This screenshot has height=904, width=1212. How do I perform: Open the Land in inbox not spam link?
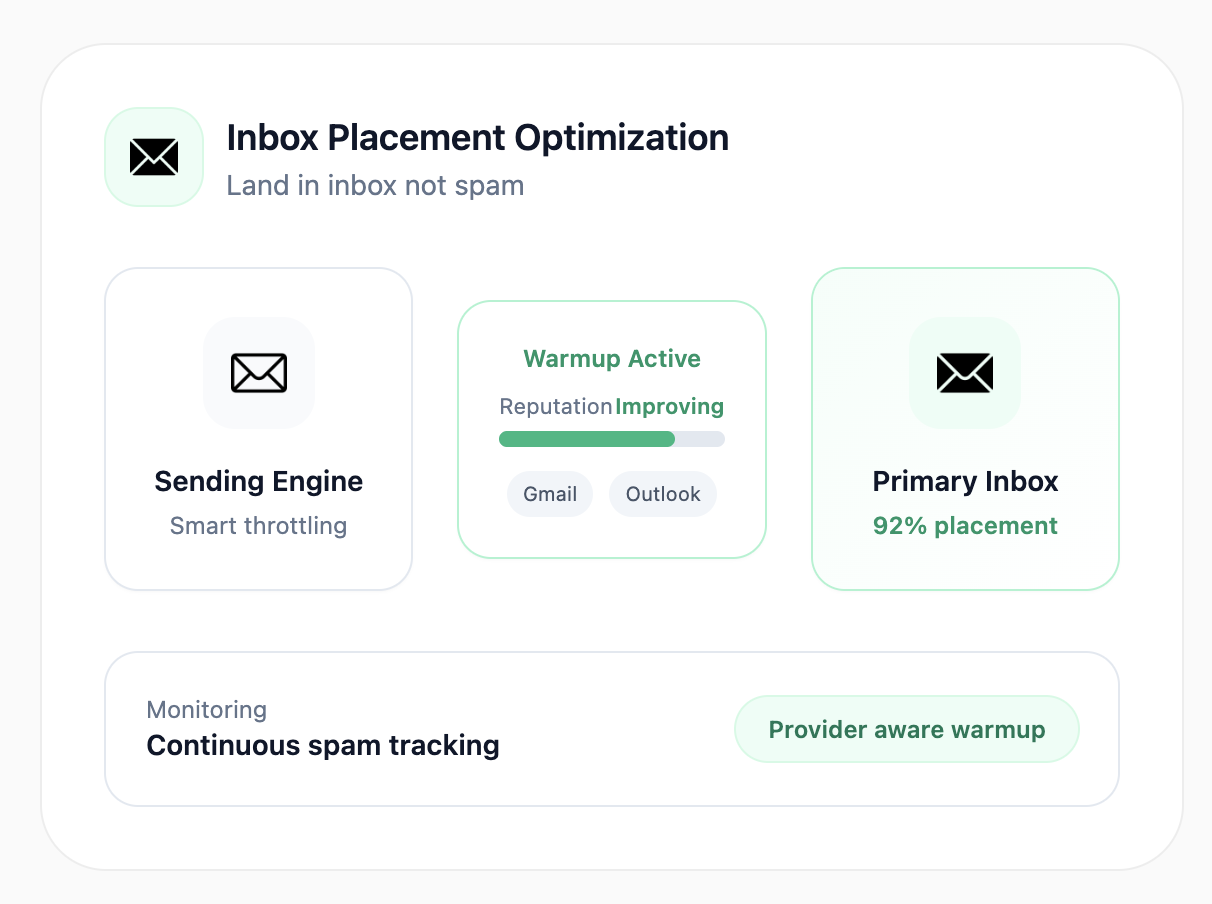coord(375,185)
